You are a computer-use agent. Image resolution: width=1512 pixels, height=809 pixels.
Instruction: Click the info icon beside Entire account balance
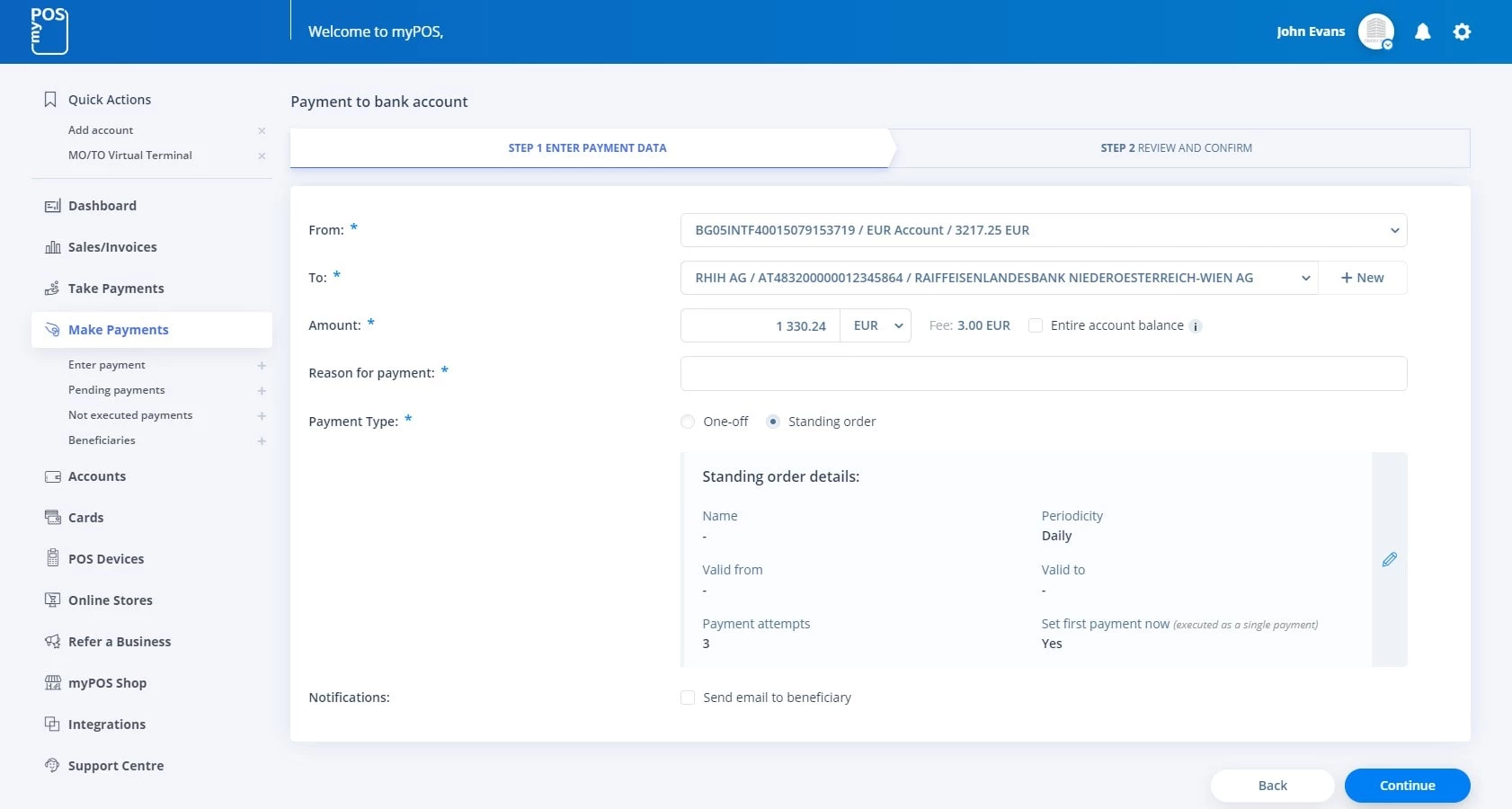click(x=1196, y=326)
